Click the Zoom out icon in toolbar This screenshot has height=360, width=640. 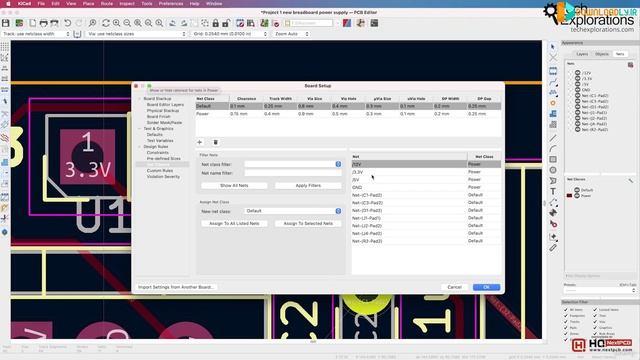coord(127,23)
